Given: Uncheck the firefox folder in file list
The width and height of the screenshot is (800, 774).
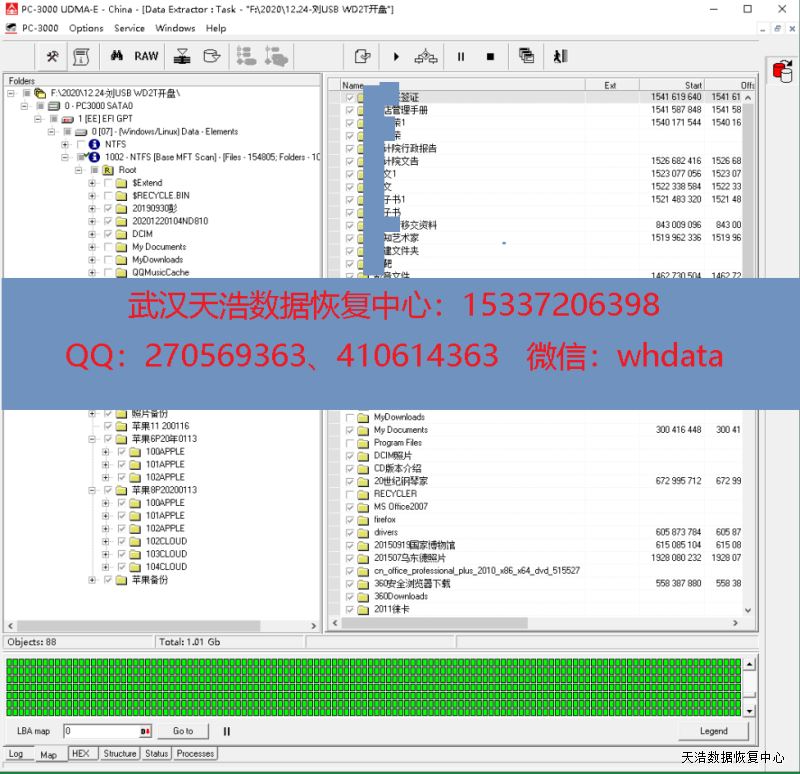Looking at the screenshot, I should [x=350, y=520].
